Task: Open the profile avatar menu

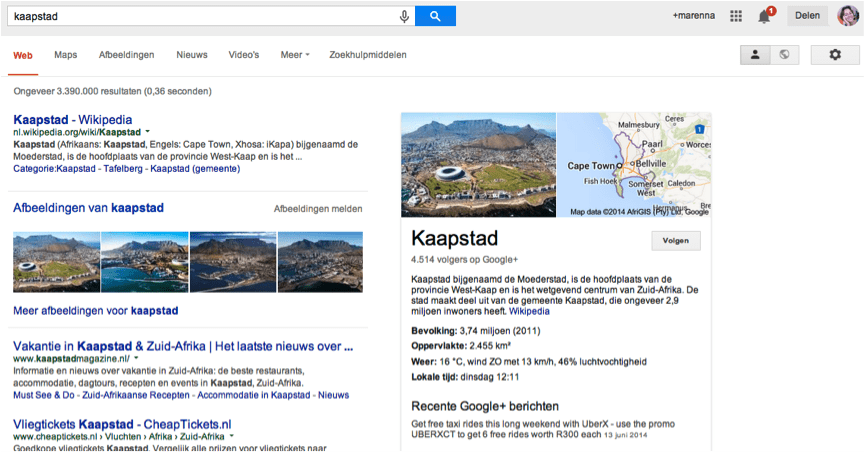Action: click(x=848, y=15)
